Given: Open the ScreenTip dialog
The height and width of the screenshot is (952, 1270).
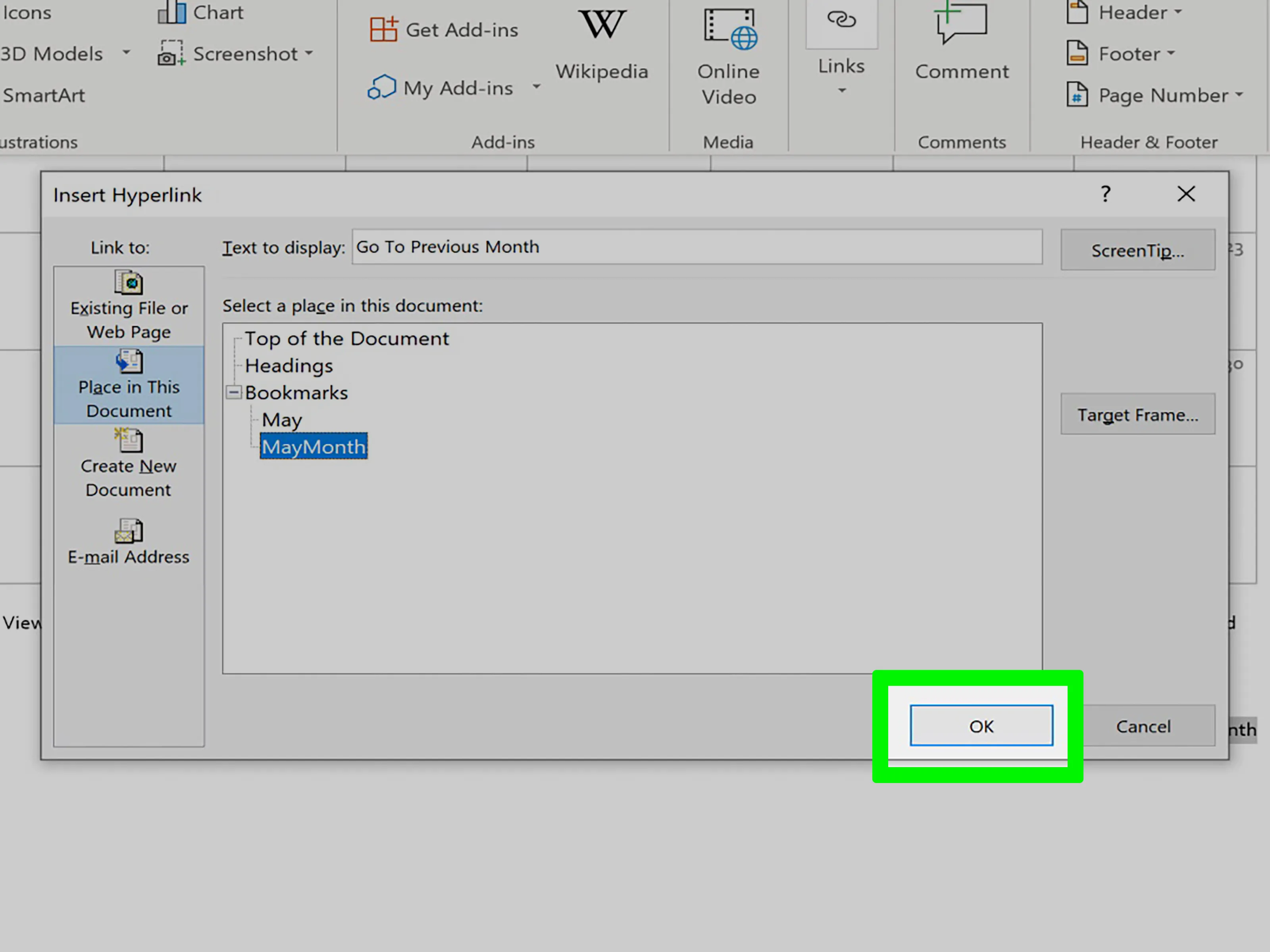Looking at the screenshot, I should coord(1137,250).
